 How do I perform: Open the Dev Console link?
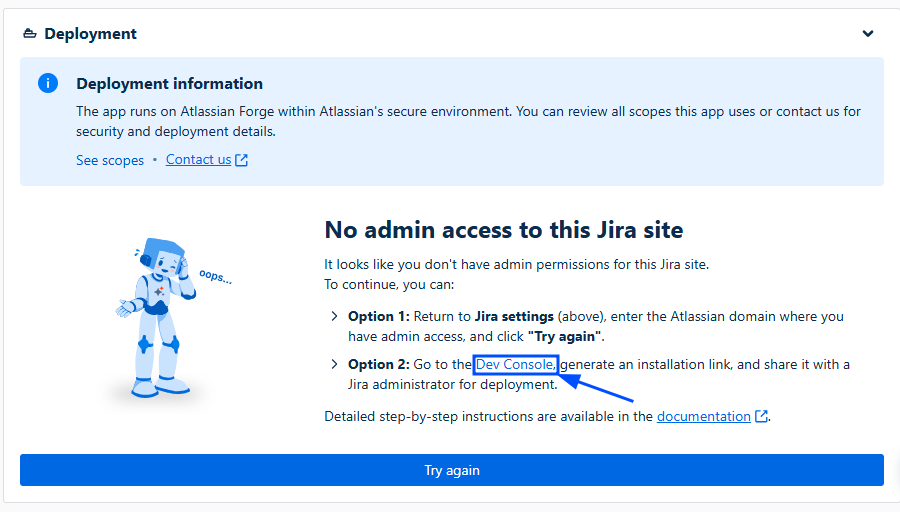tap(514, 364)
